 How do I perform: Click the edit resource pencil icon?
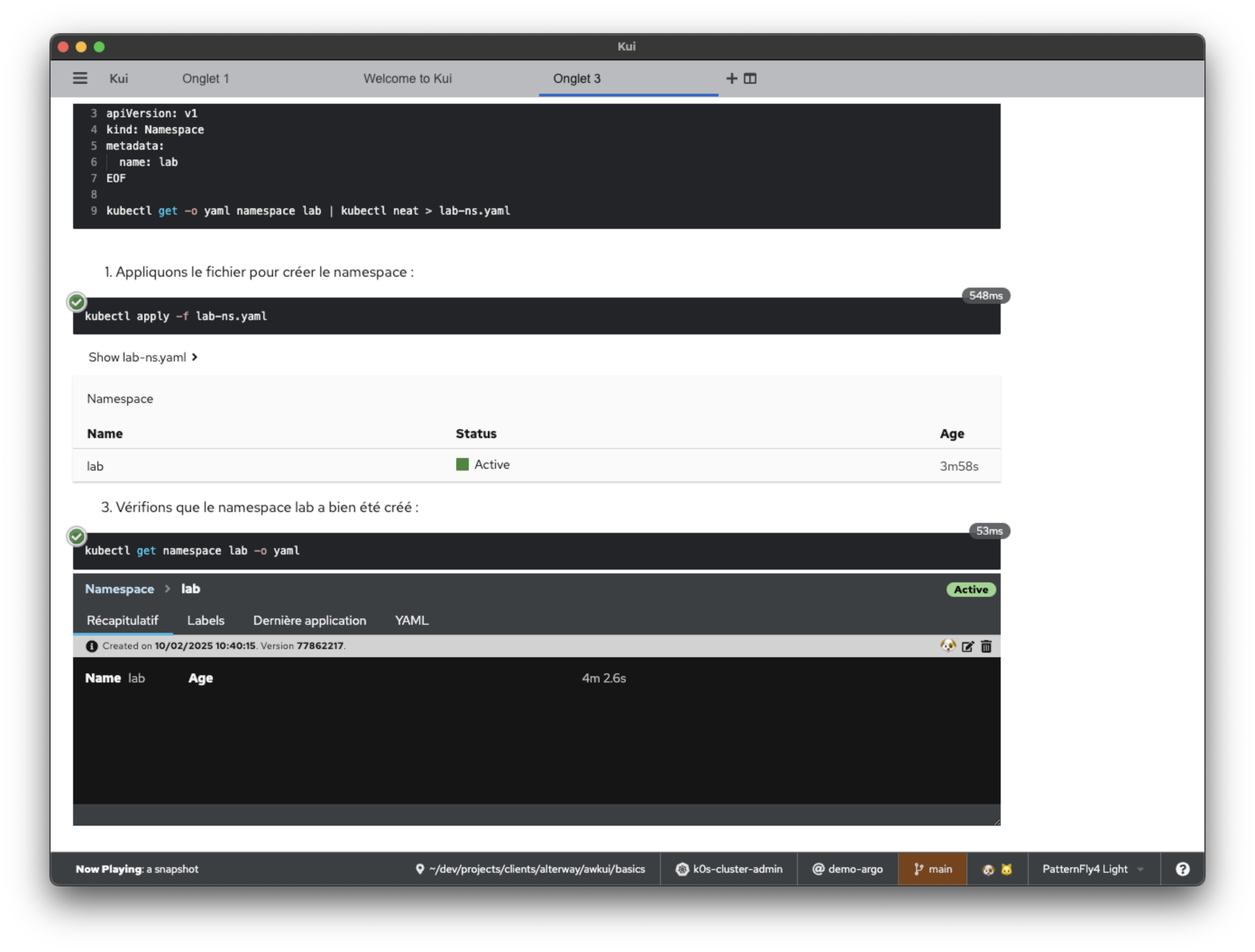[x=967, y=646]
